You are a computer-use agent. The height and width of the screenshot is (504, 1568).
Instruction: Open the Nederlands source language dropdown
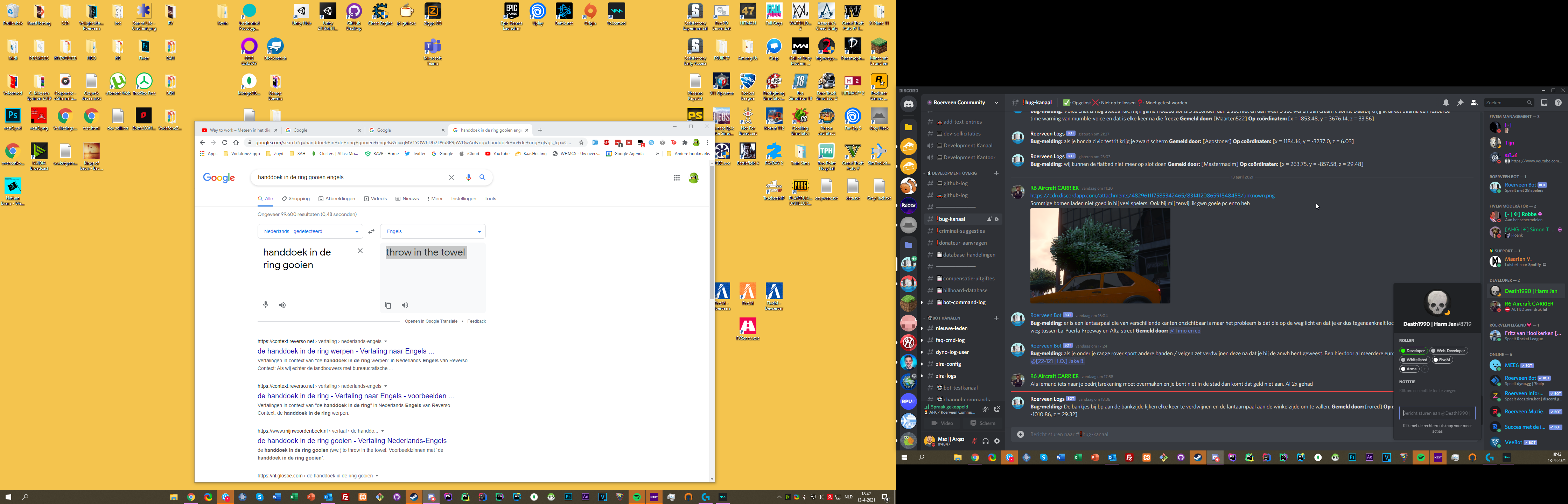(x=310, y=231)
